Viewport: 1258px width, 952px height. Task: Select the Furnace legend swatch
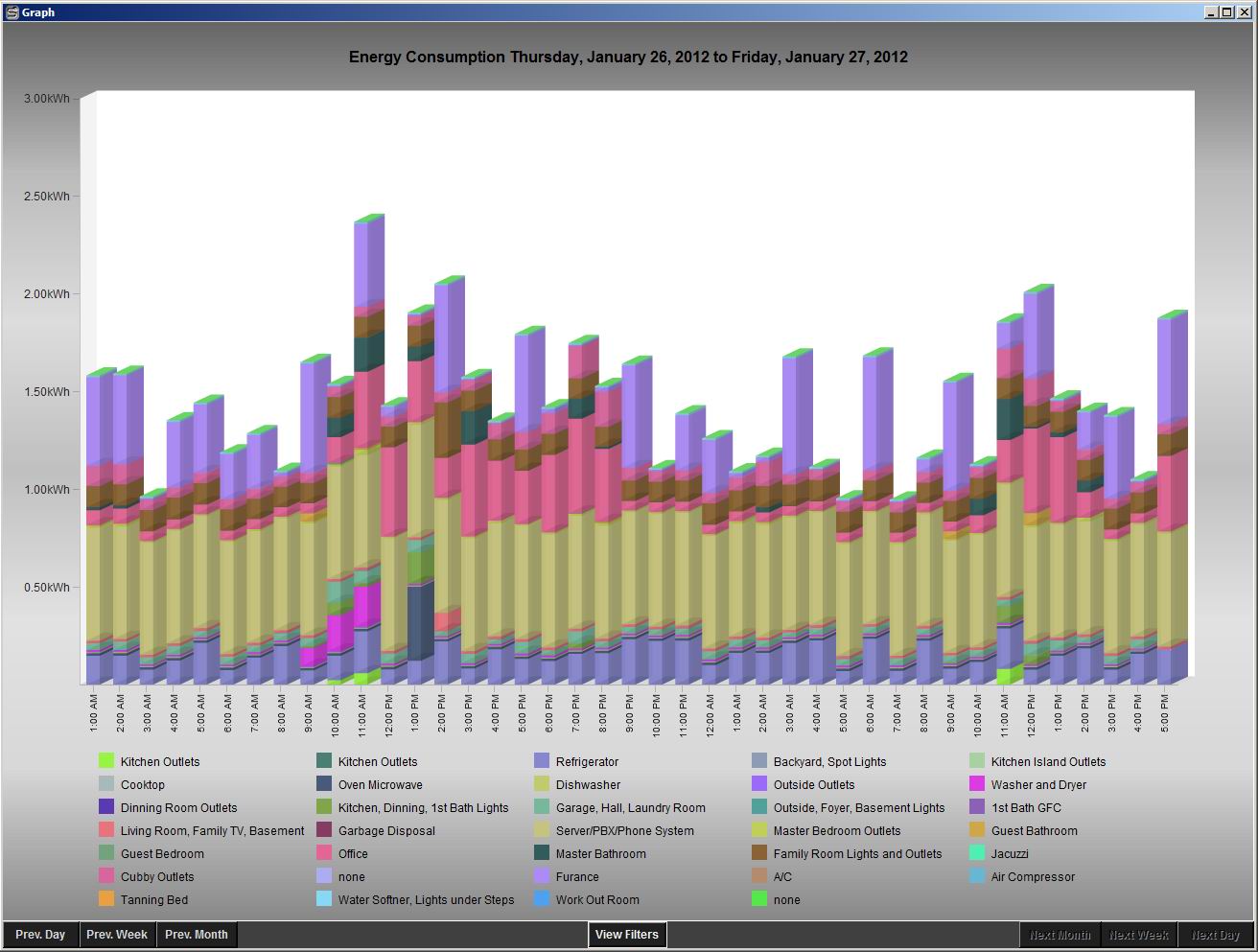tap(542, 876)
